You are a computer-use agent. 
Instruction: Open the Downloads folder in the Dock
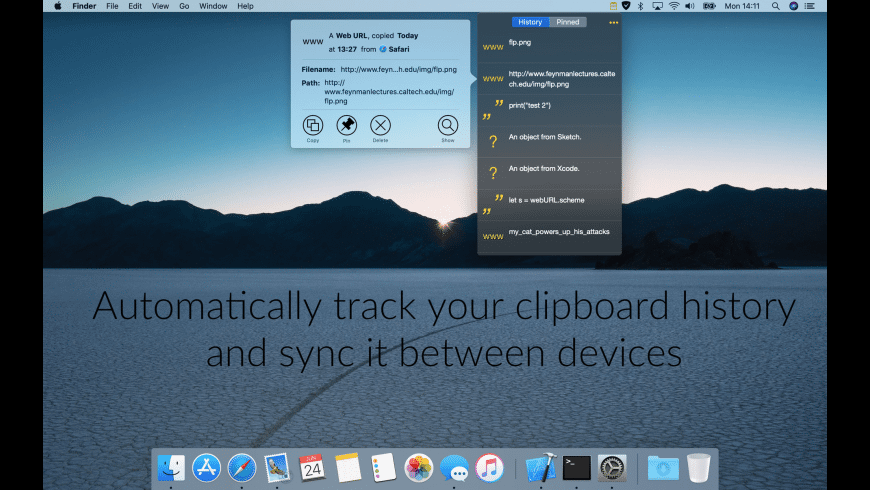(x=663, y=468)
